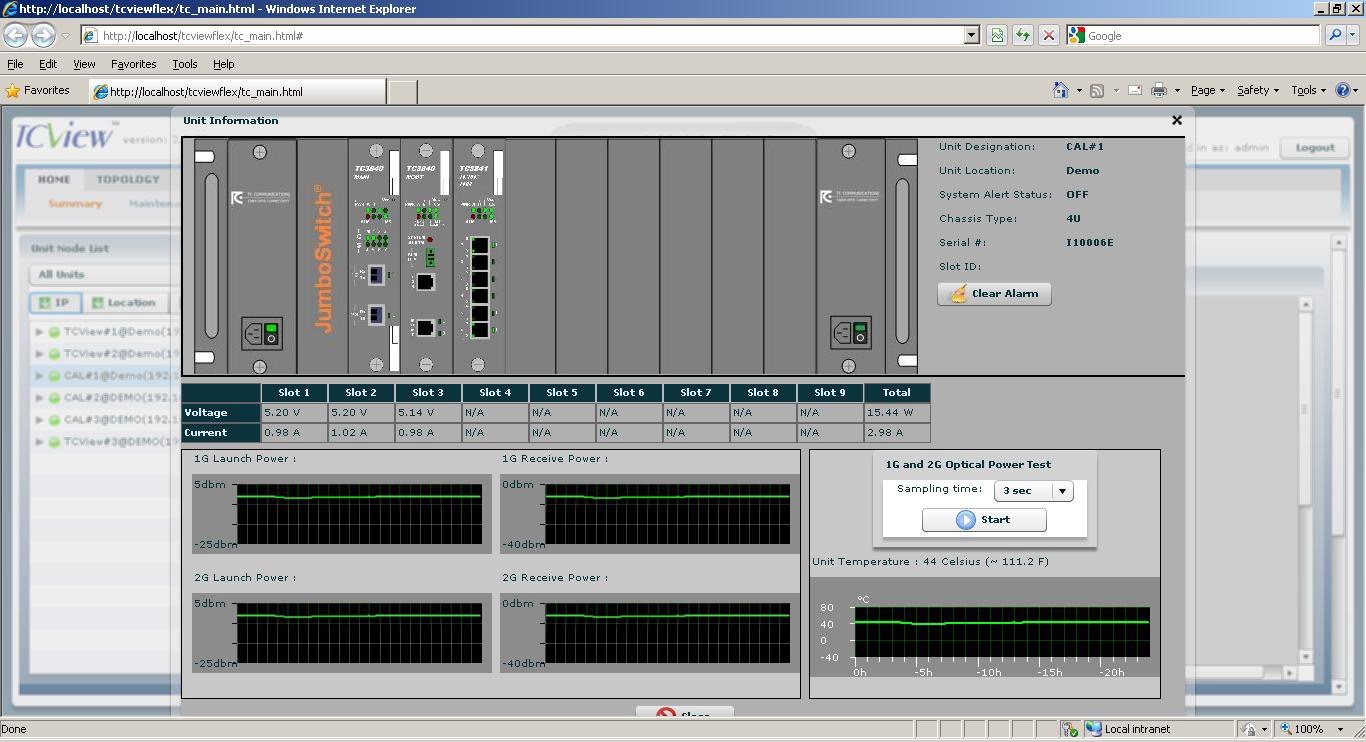Open the View menu
Screen dimensions: 1366x742
84,64
